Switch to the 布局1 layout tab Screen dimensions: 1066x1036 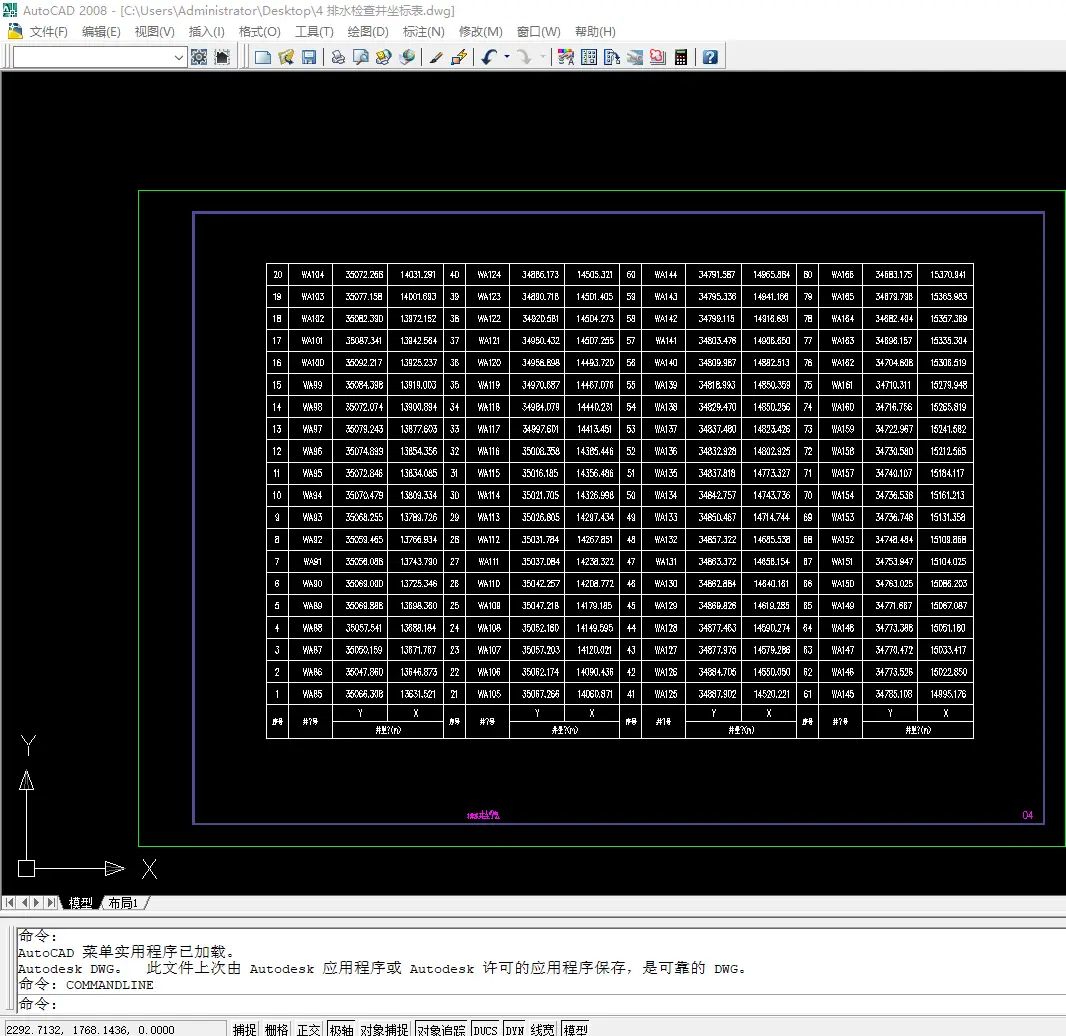tap(123, 903)
